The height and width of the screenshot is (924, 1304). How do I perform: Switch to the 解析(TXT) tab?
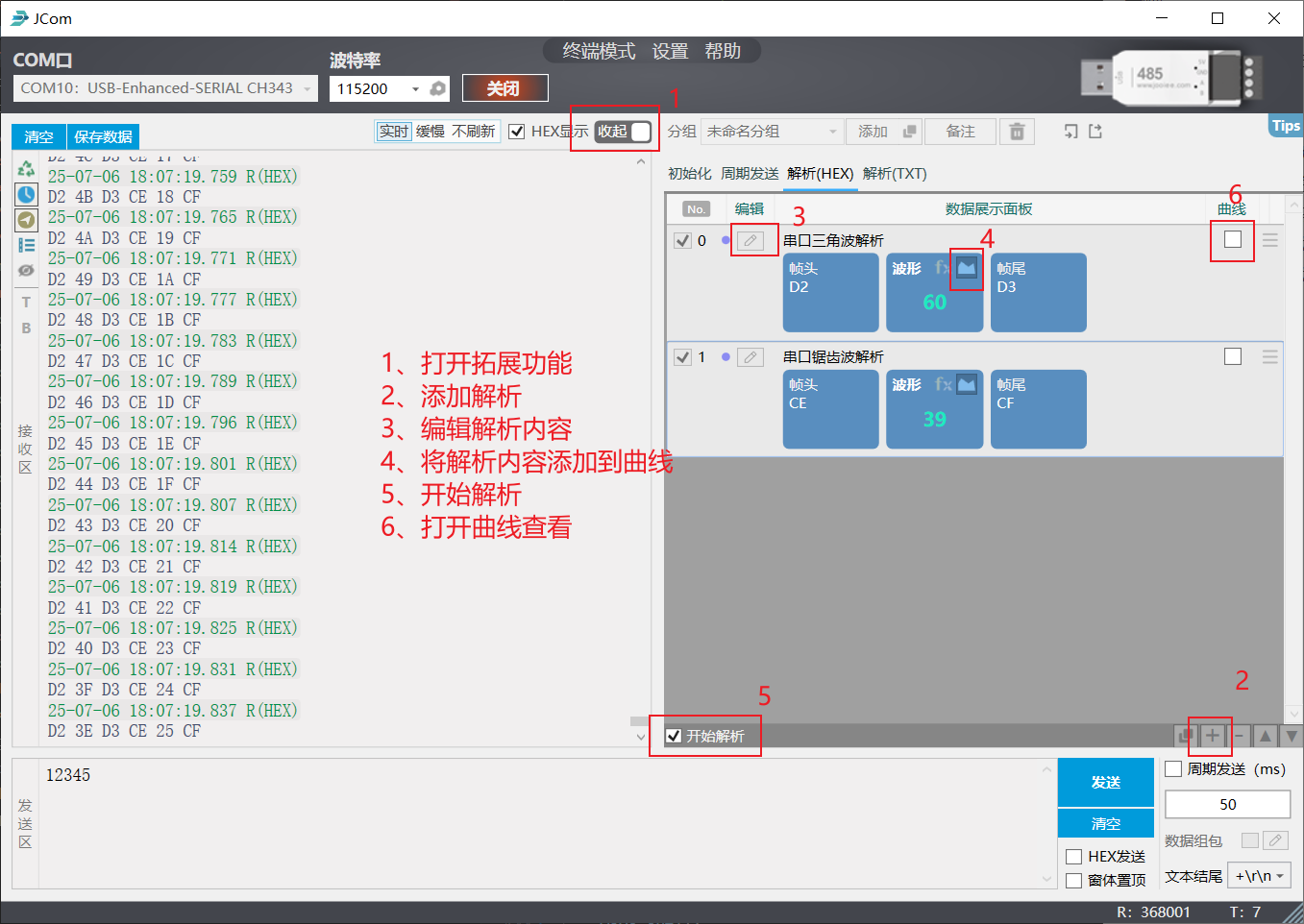[895, 174]
